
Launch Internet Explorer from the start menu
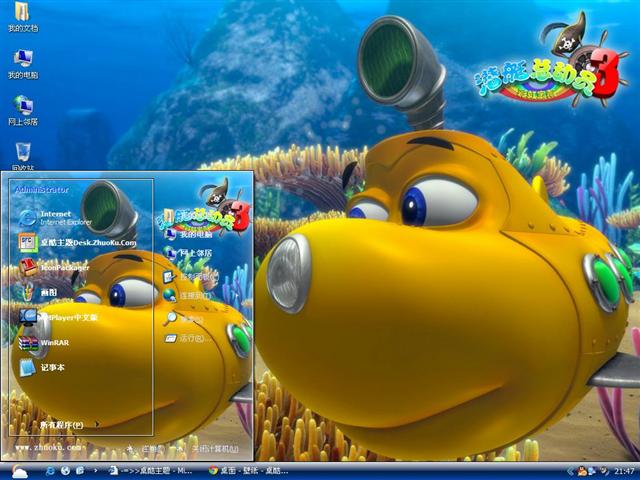pos(56,218)
